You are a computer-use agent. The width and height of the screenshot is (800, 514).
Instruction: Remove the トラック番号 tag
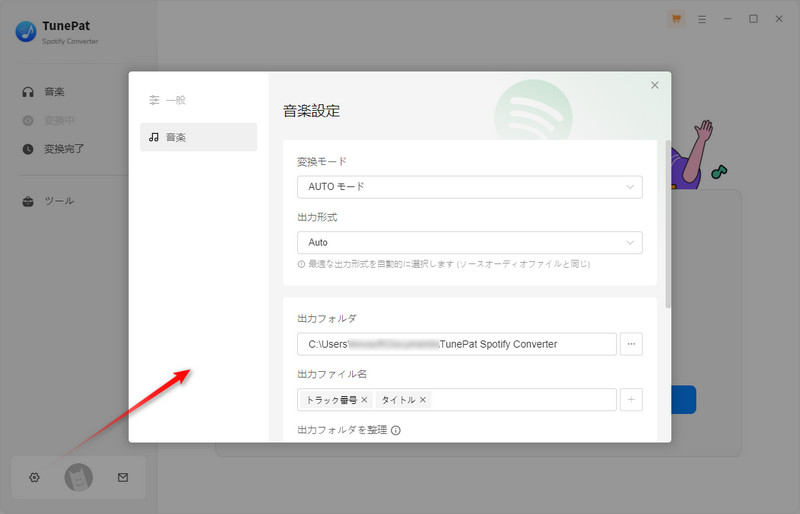pos(364,400)
